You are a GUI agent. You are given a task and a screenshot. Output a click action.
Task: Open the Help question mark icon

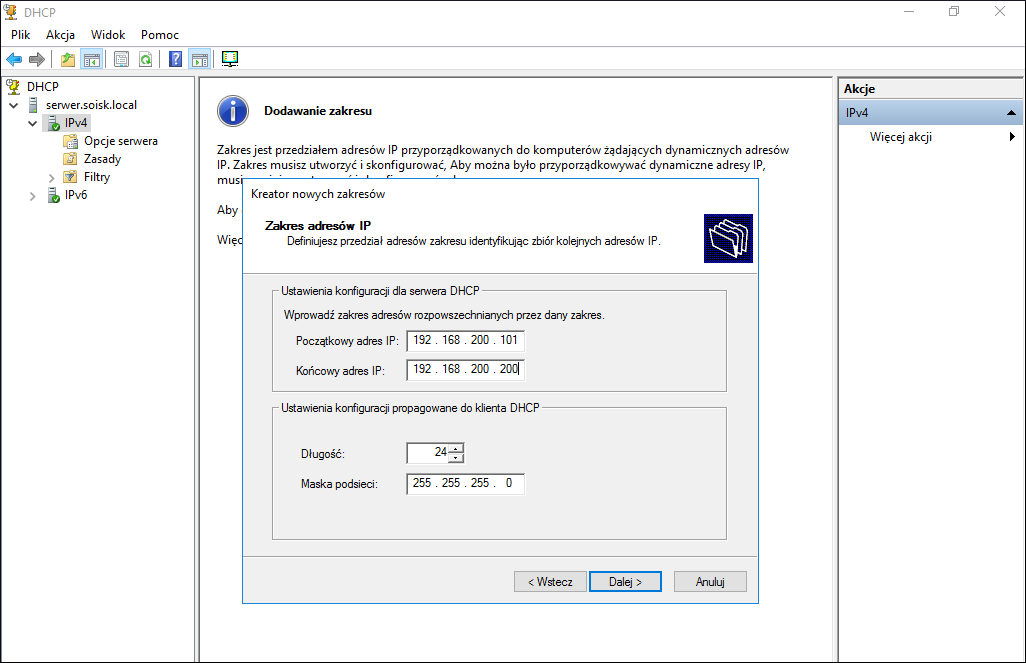tap(175, 60)
